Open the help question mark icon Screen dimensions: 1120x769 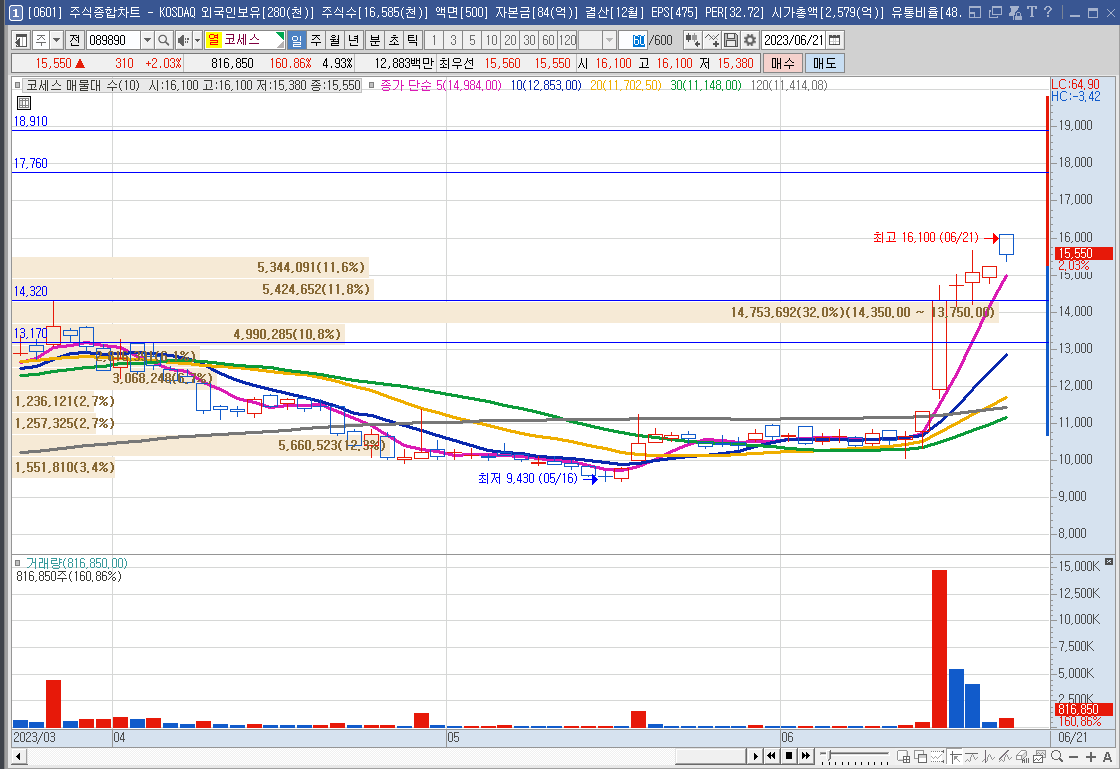pyautogui.click(x=1048, y=12)
